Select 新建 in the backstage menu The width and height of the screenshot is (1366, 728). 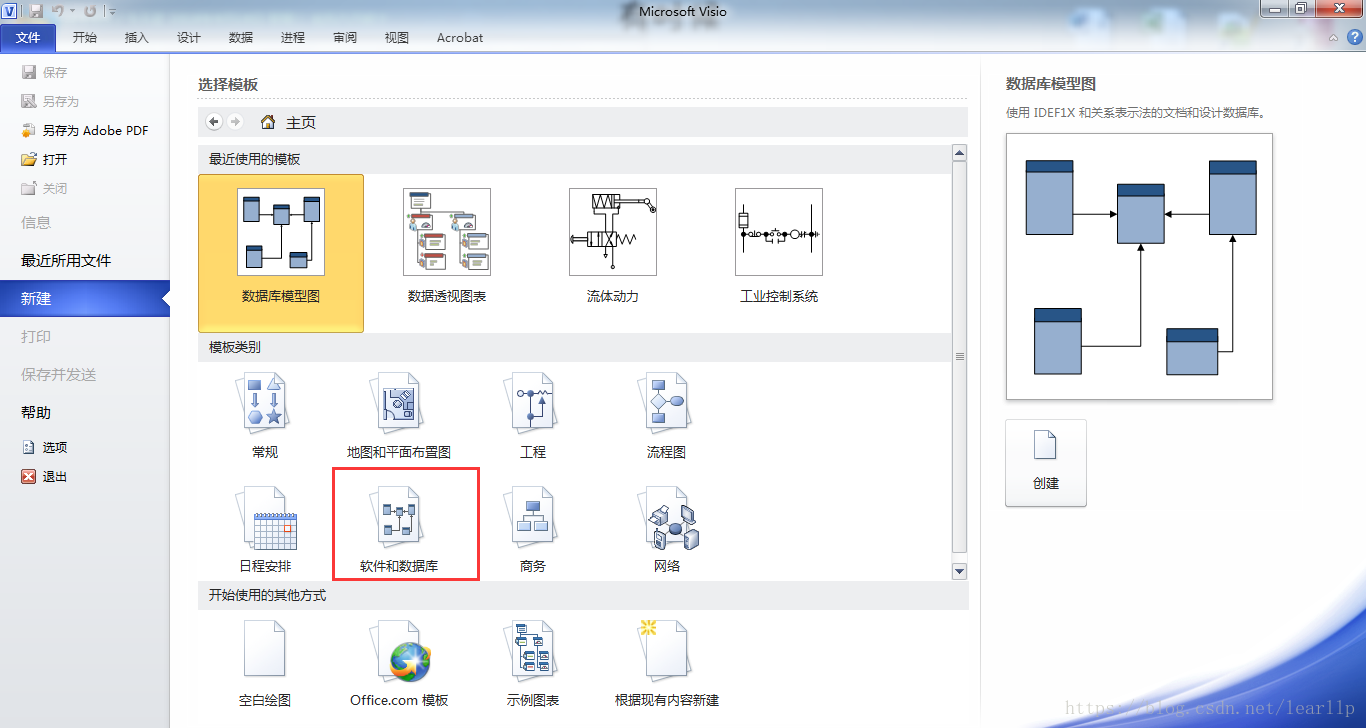click(85, 298)
